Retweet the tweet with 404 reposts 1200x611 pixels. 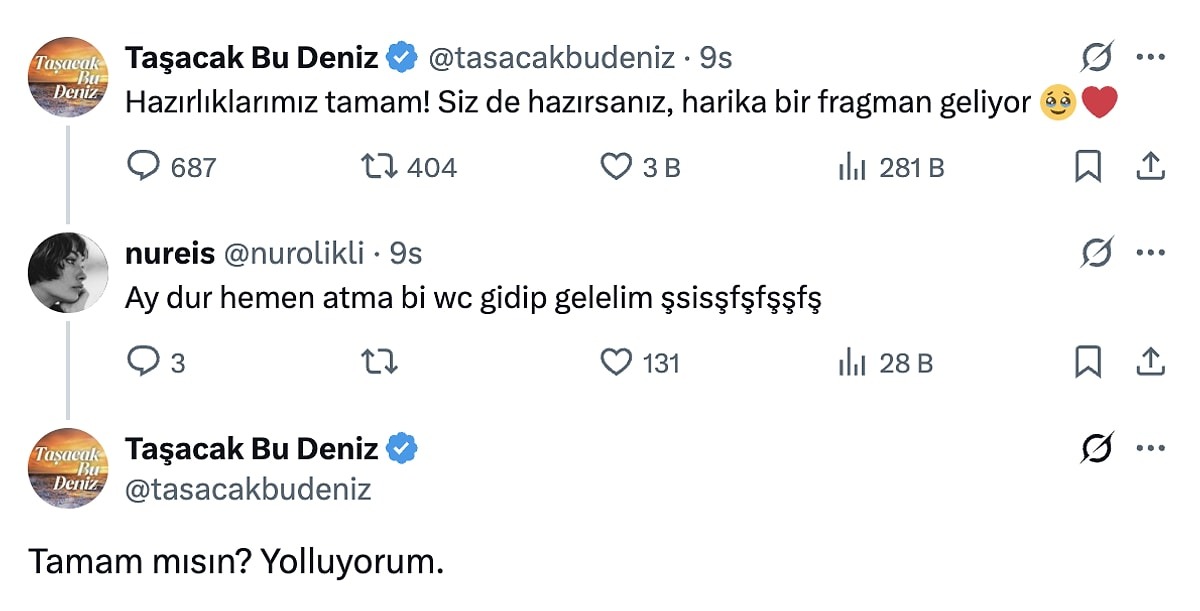pyautogui.click(x=381, y=167)
